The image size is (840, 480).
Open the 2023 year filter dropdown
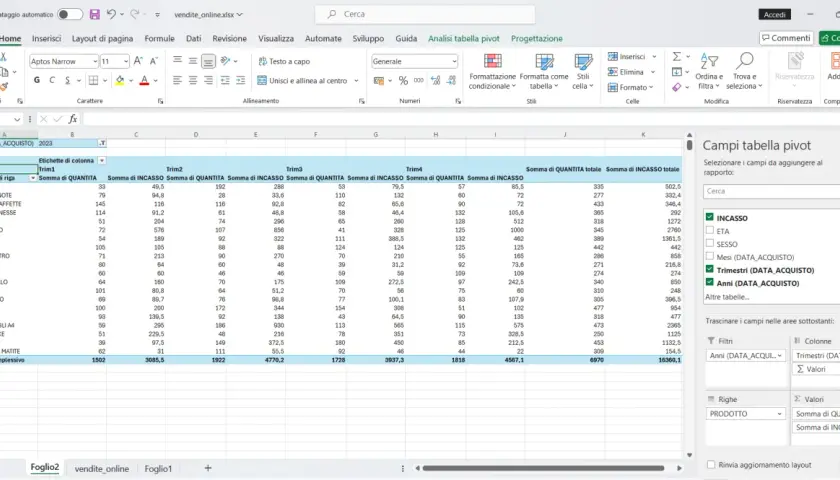click(102, 144)
